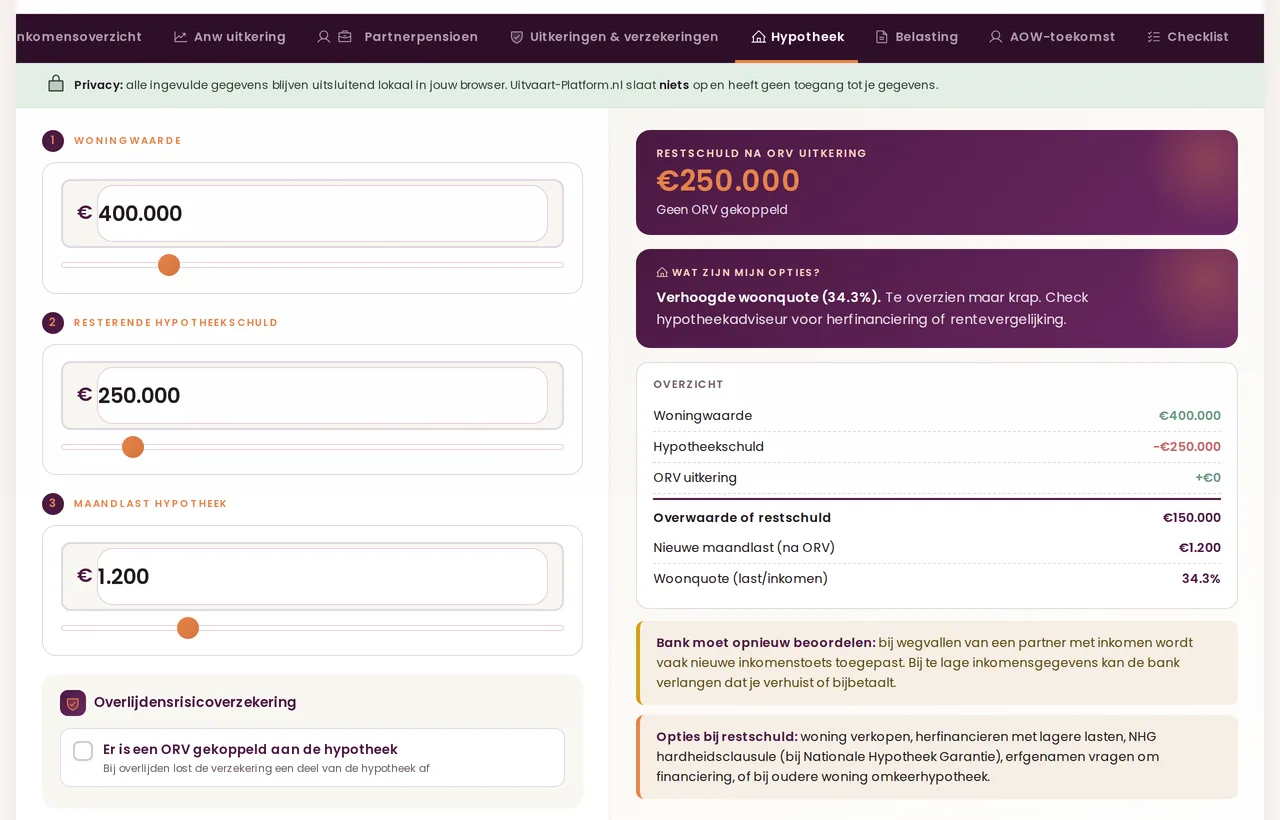The height and width of the screenshot is (820, 1280).
Task: Click the Woonquote value 34.3%
Action: coord(1201,579)
